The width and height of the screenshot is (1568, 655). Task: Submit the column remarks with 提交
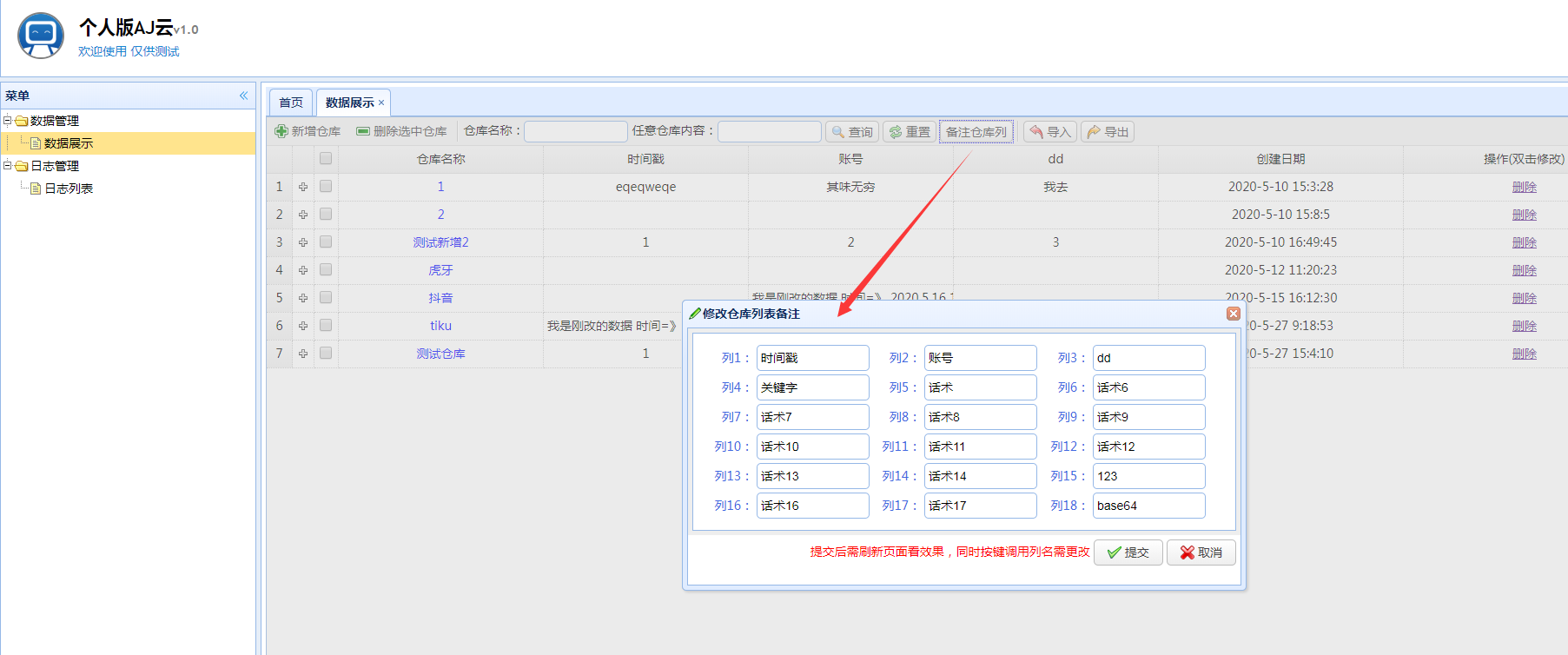coord(1128,552)
